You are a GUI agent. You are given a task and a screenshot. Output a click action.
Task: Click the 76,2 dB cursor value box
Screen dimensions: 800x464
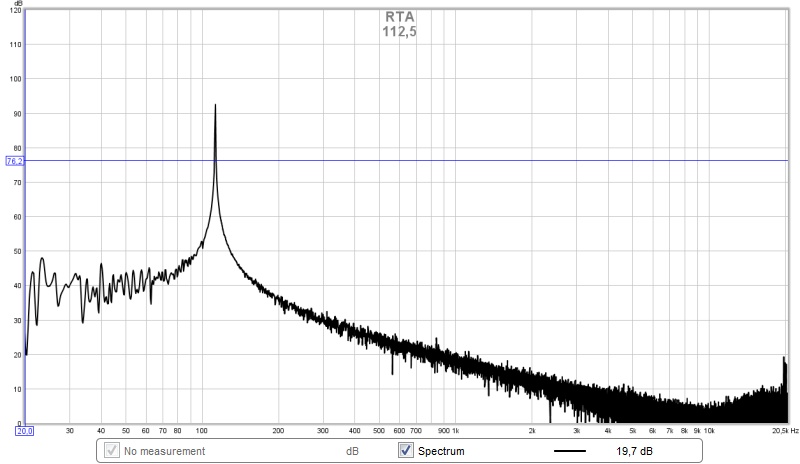[x=14, y=161]
